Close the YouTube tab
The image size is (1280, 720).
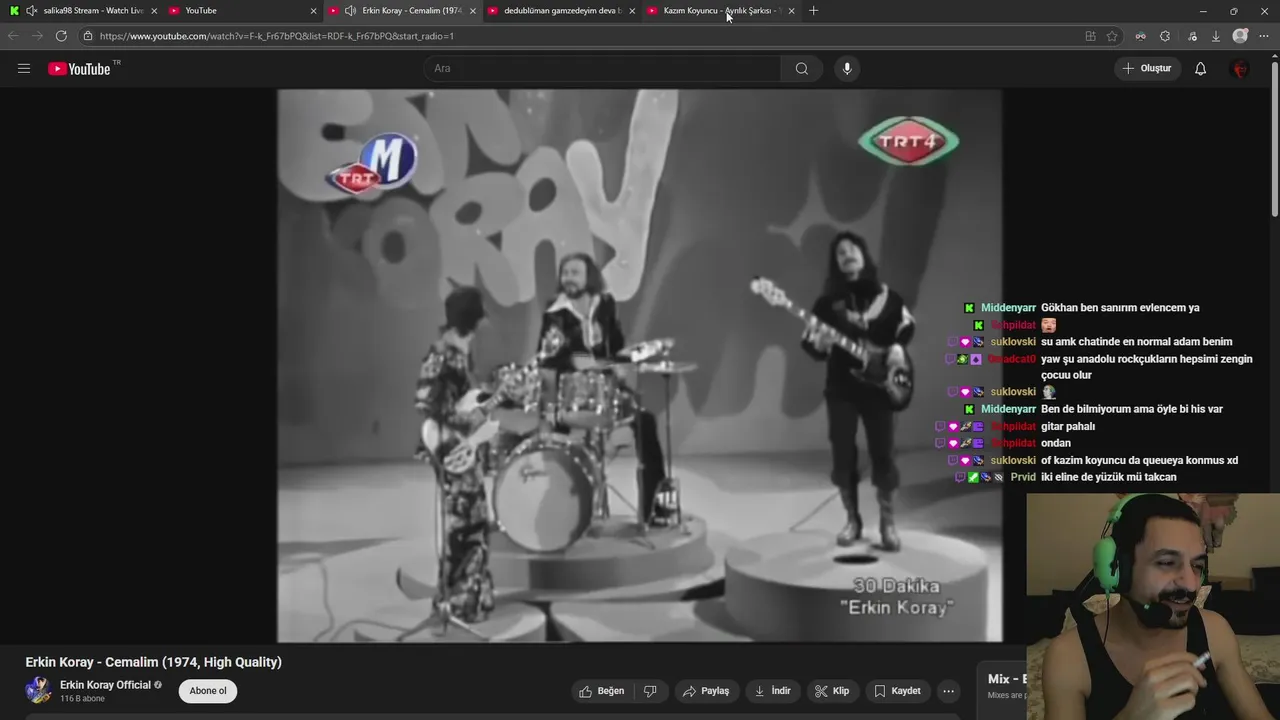point(313,11)
